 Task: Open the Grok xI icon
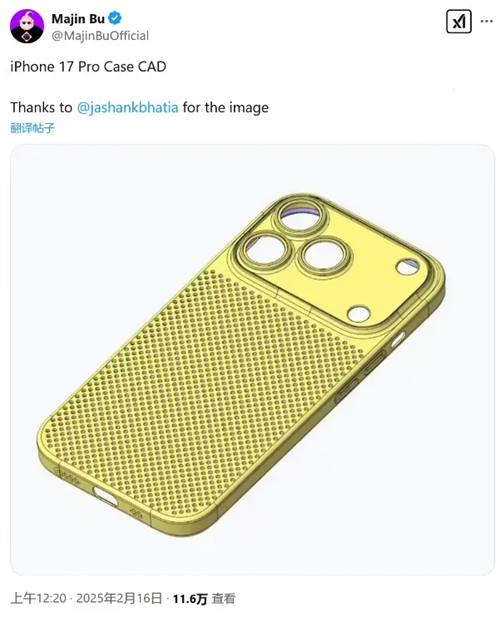point(459,21)
